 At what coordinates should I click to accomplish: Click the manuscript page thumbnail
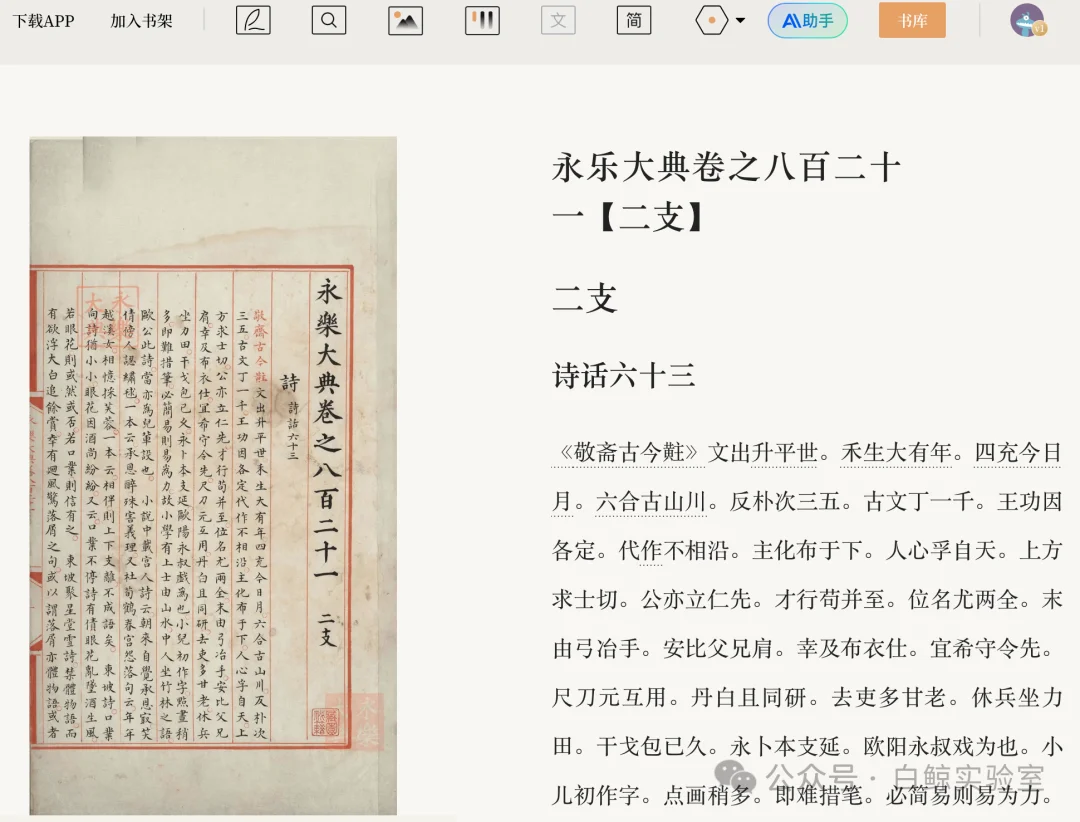coord(212,475)
